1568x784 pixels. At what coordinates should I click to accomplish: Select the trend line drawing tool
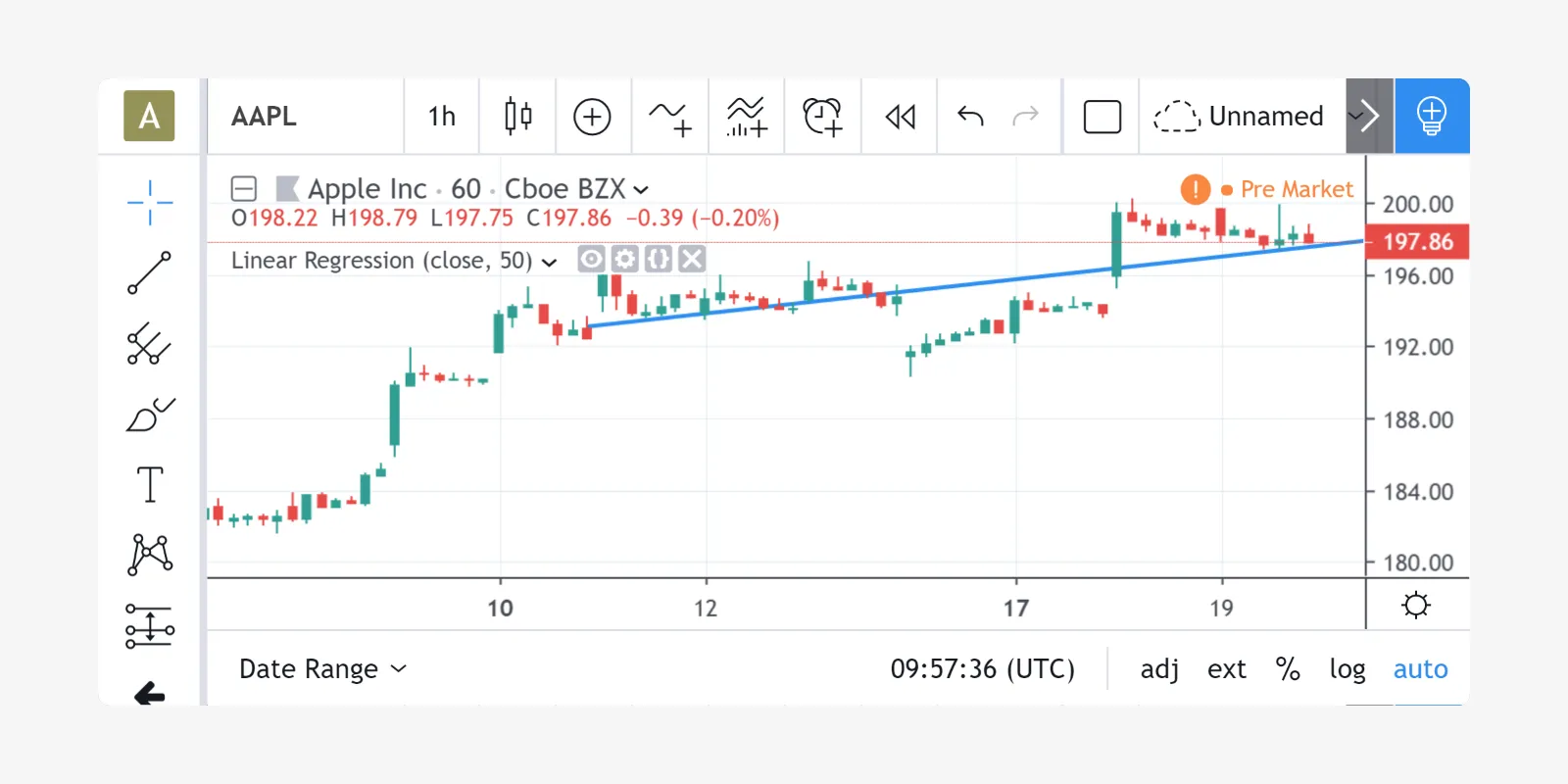[x=149, y=272]
